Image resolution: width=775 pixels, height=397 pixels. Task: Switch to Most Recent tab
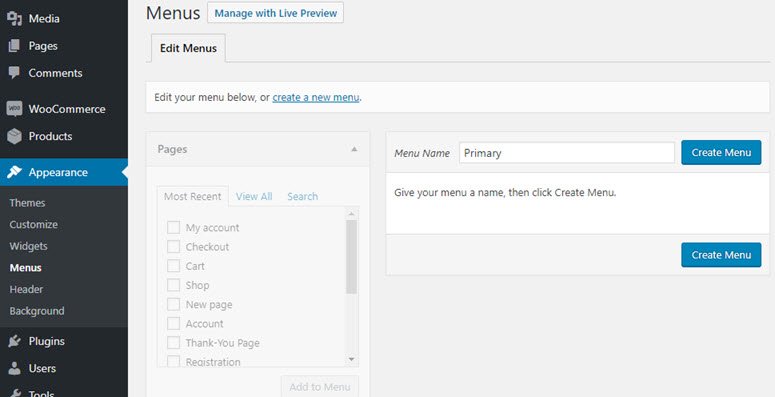click(193, 196)
